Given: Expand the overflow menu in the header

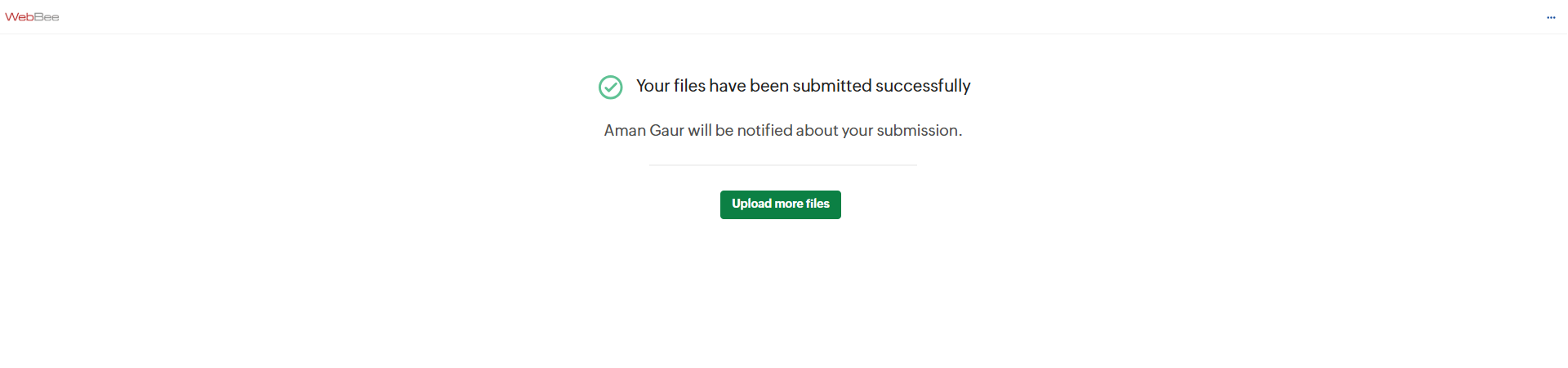Looking at the screenshot, I should pyautogui.click(x=1551, y=17).
